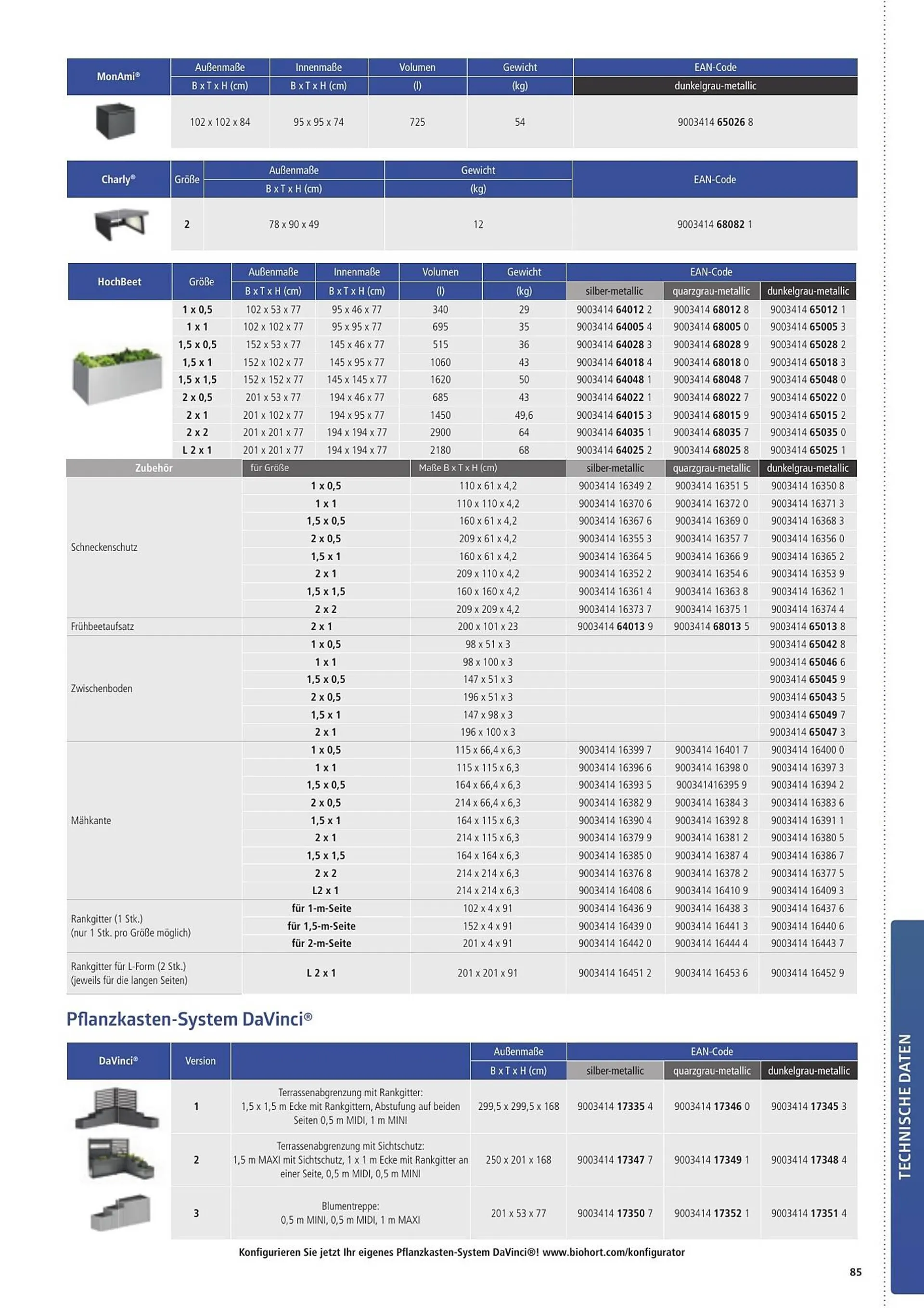Image resolution: width=924 pixels, height=1308 pixels.
Task: Click HochBeet weight value 49,6
Action: pyautogui.click(x=524, y=415)
